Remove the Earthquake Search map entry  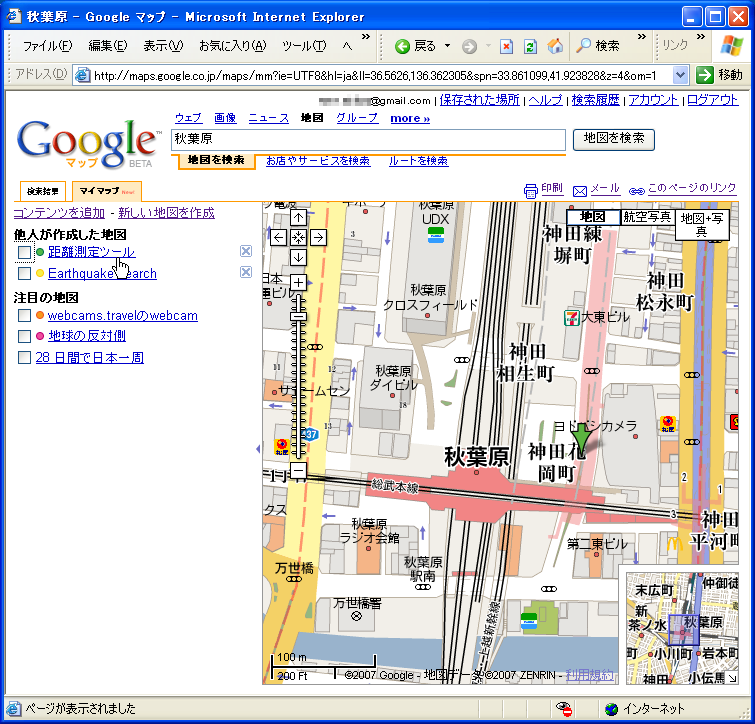click(246, 272)
